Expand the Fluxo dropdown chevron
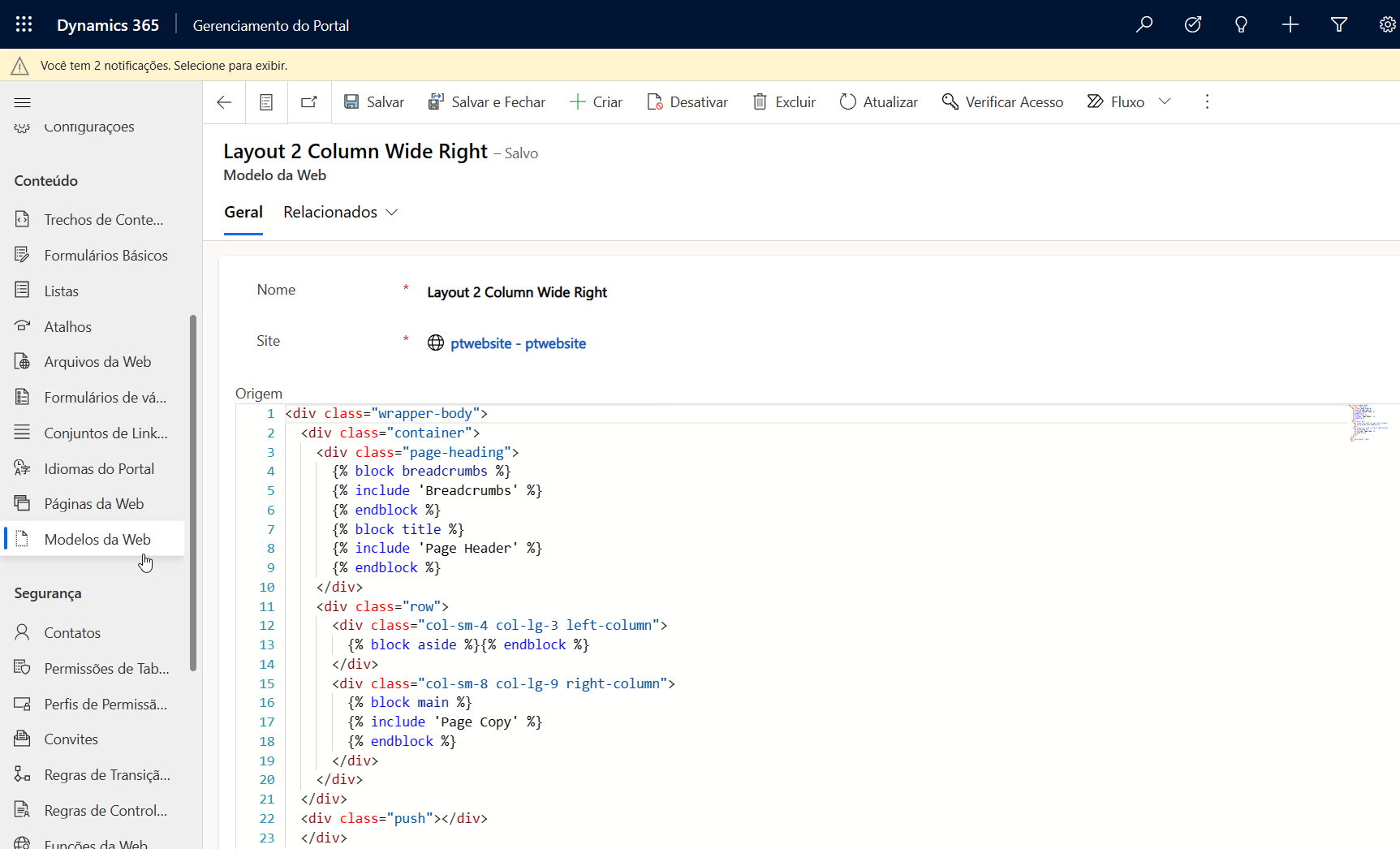 pyautogui.click(x=1165, y=101)
